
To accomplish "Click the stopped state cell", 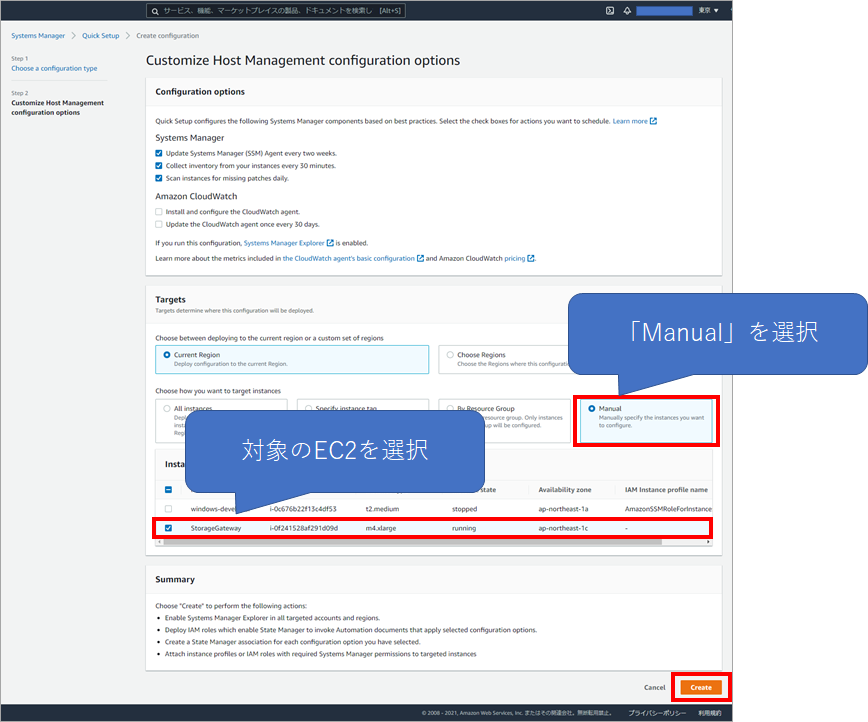I will 464,509.
